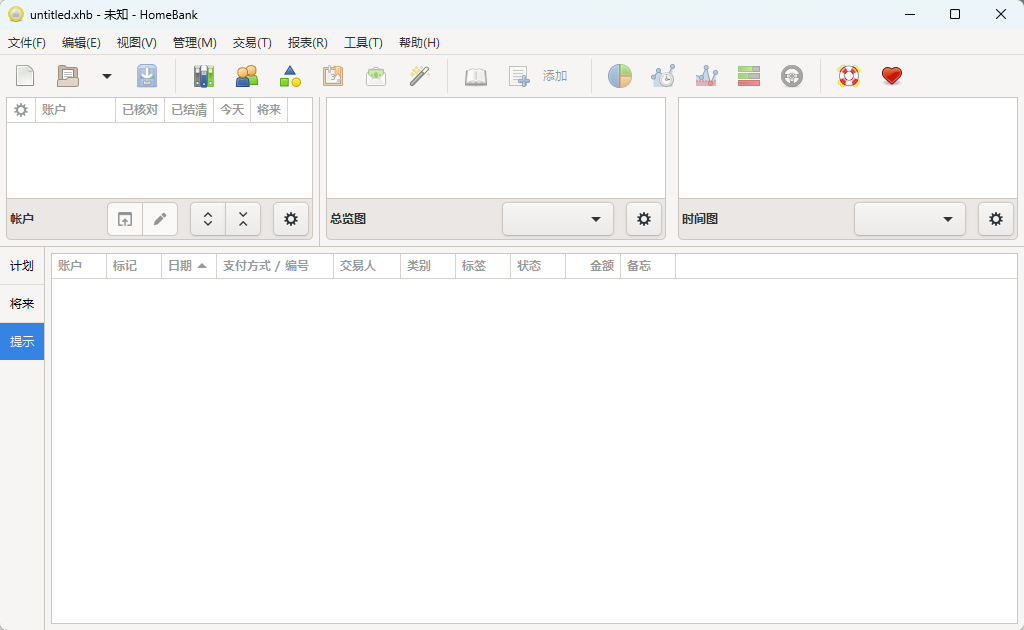Open the vehicle cost steering wheel icon

(x=792, y=76)
